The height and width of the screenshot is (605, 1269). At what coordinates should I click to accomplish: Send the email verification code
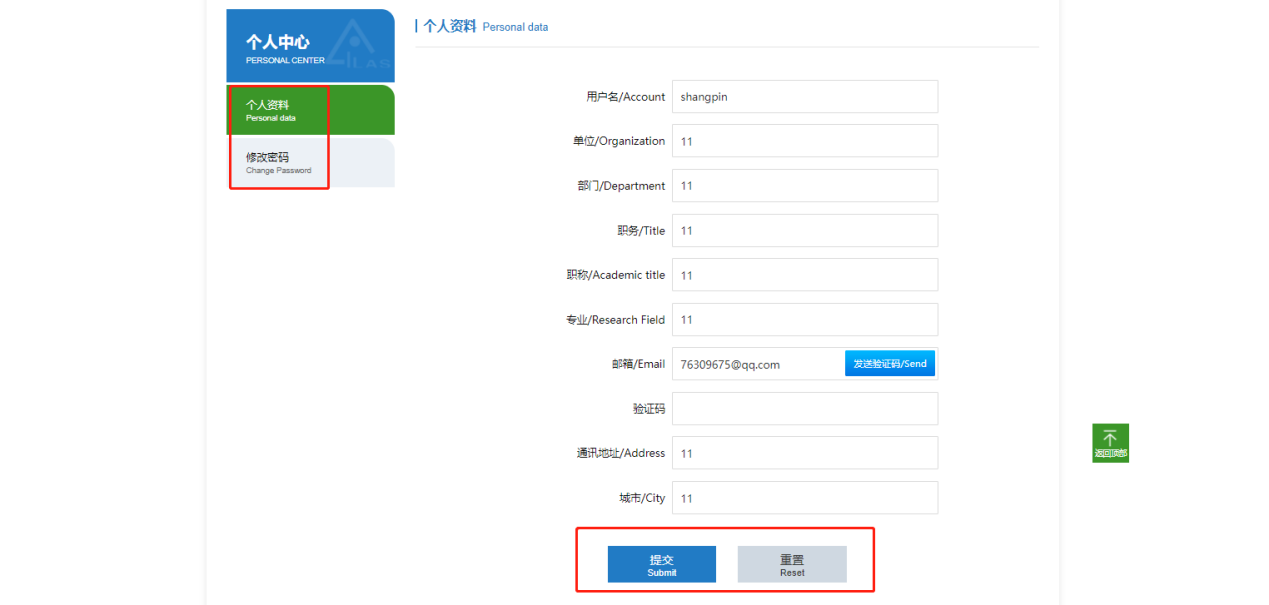(889, 364)
